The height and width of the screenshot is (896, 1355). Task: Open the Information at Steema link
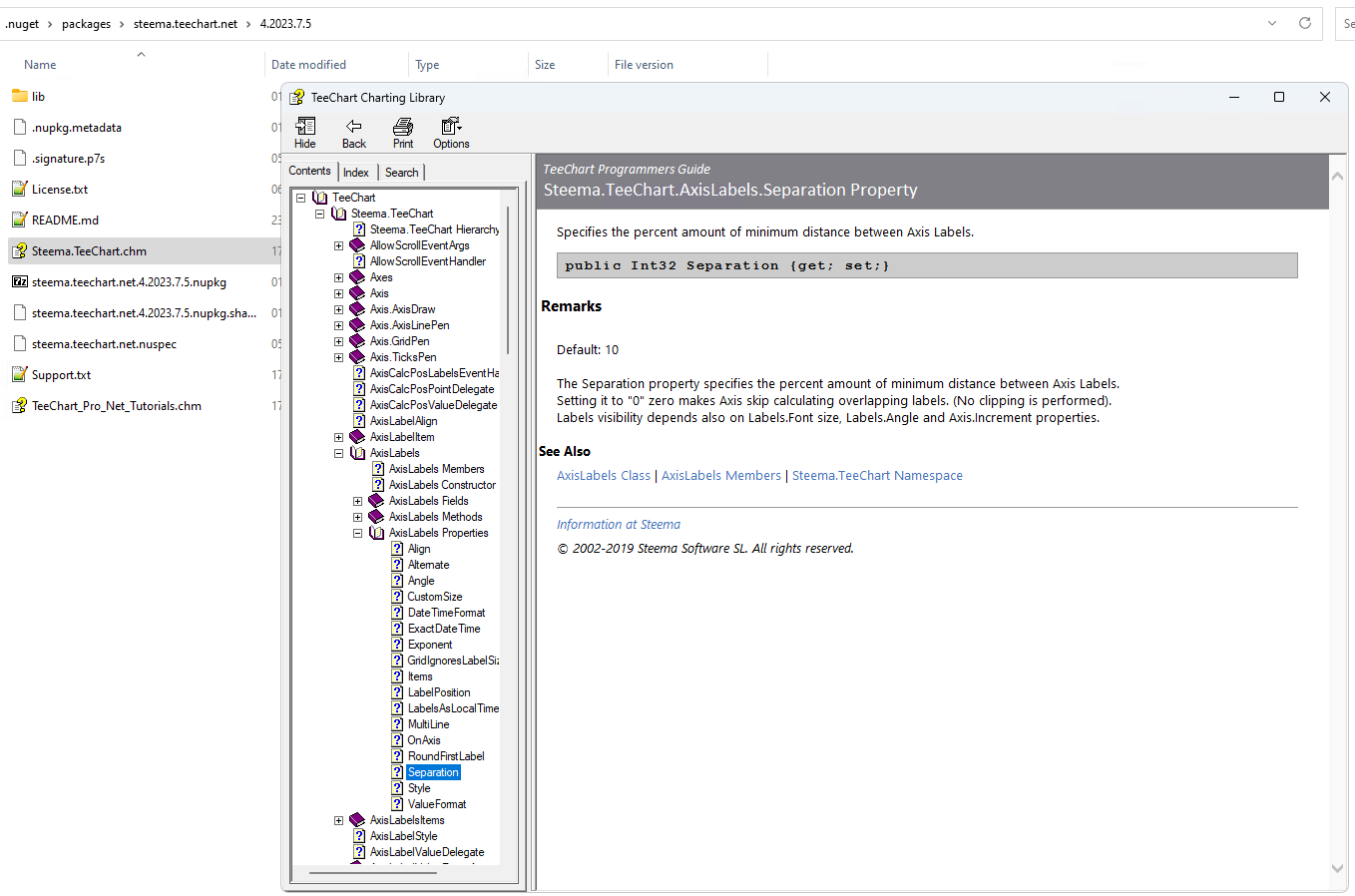619,525
